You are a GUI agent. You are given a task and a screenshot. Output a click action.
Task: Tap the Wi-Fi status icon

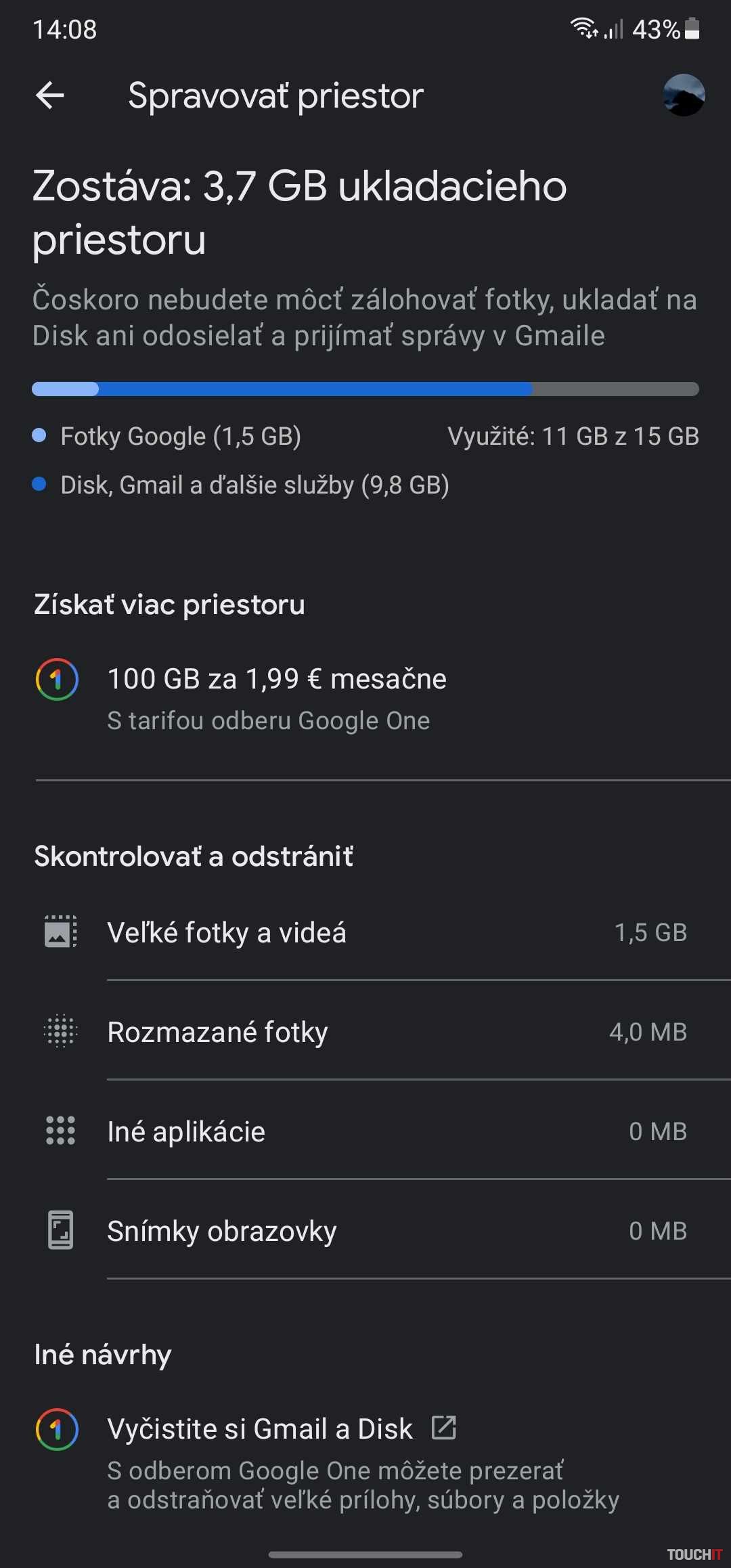(582, 28)
